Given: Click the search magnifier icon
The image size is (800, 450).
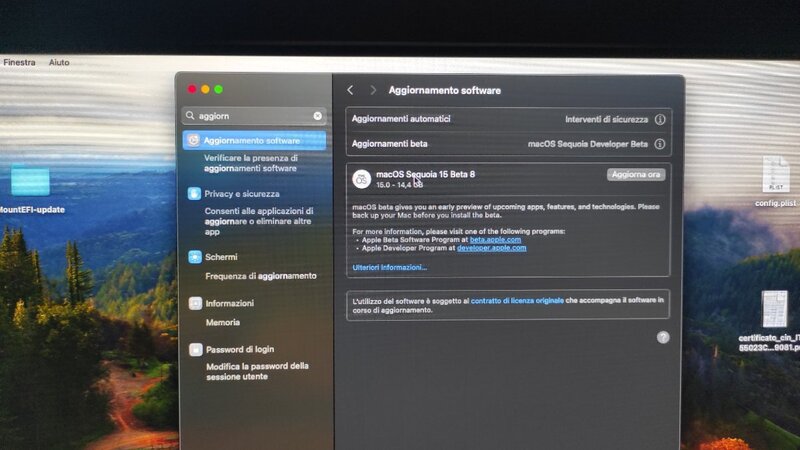Looking at the screenshot, I should point(190,116).
